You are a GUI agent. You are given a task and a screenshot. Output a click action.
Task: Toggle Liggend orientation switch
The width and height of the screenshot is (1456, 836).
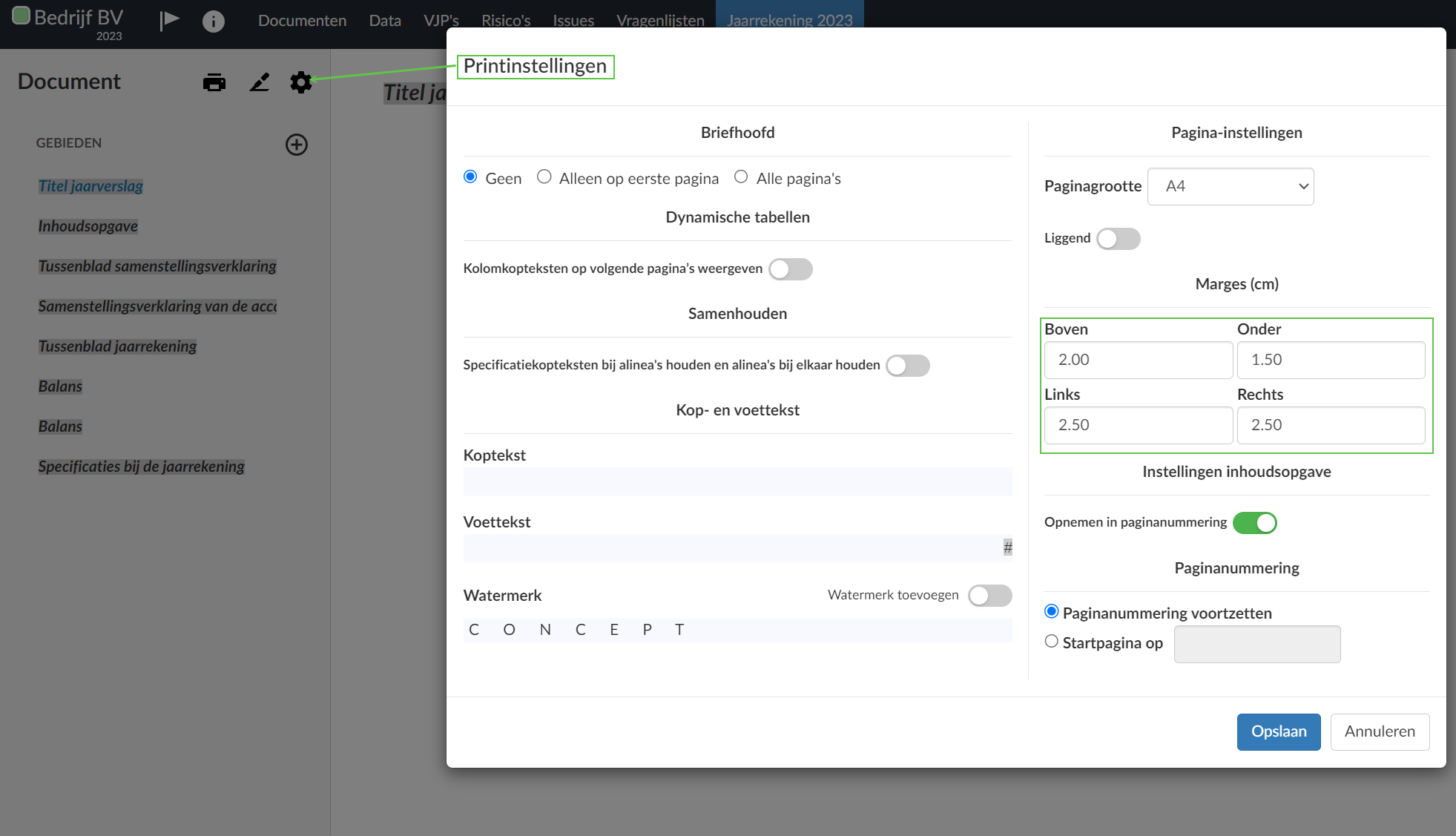[x=1119, y=239]
